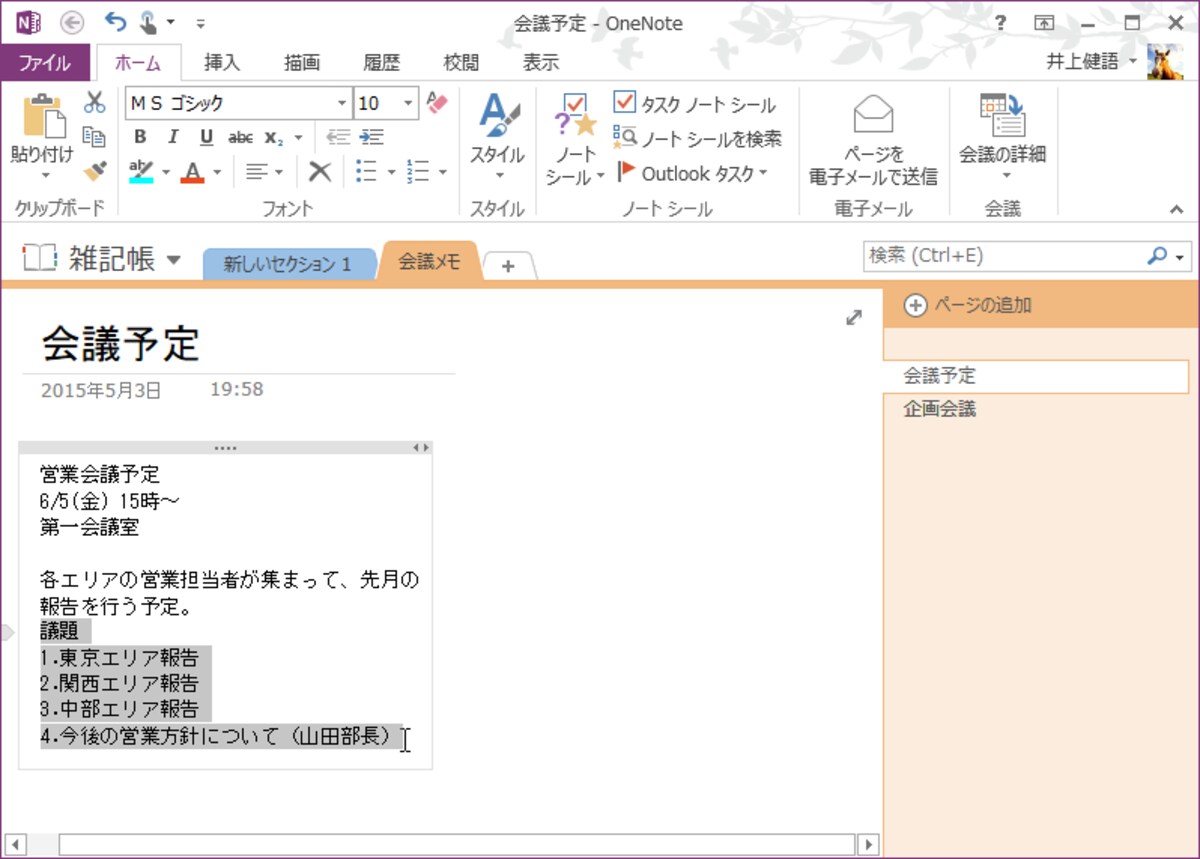
Task: Open Quick Access Toolbar customize menu
Action: (201, 23)
